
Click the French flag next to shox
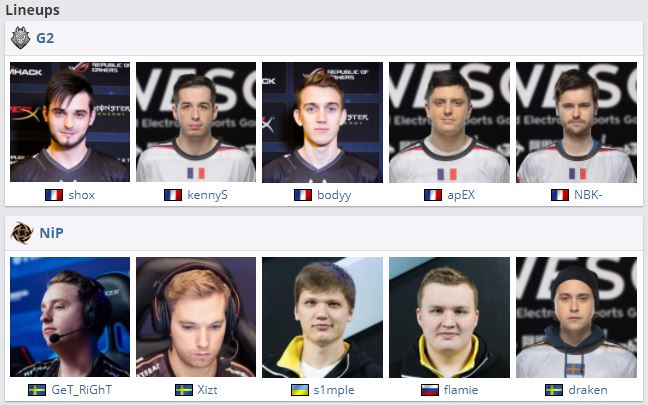click(54, 195)
